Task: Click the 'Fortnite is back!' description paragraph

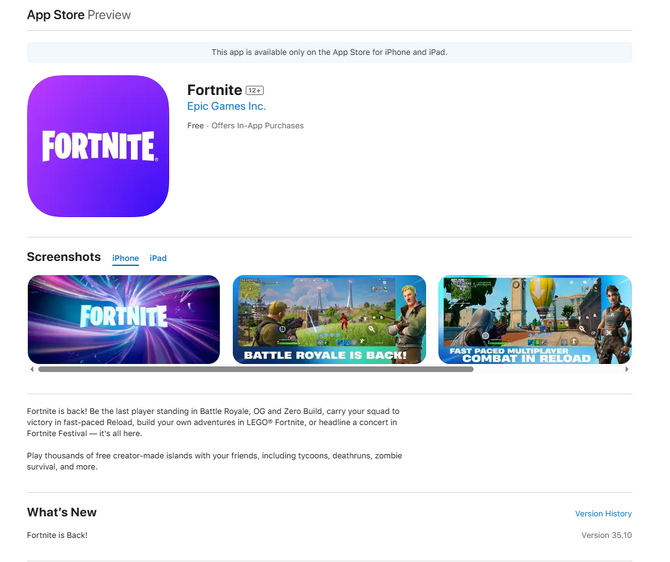Action: pyautogui.click(x=212, y=423)
